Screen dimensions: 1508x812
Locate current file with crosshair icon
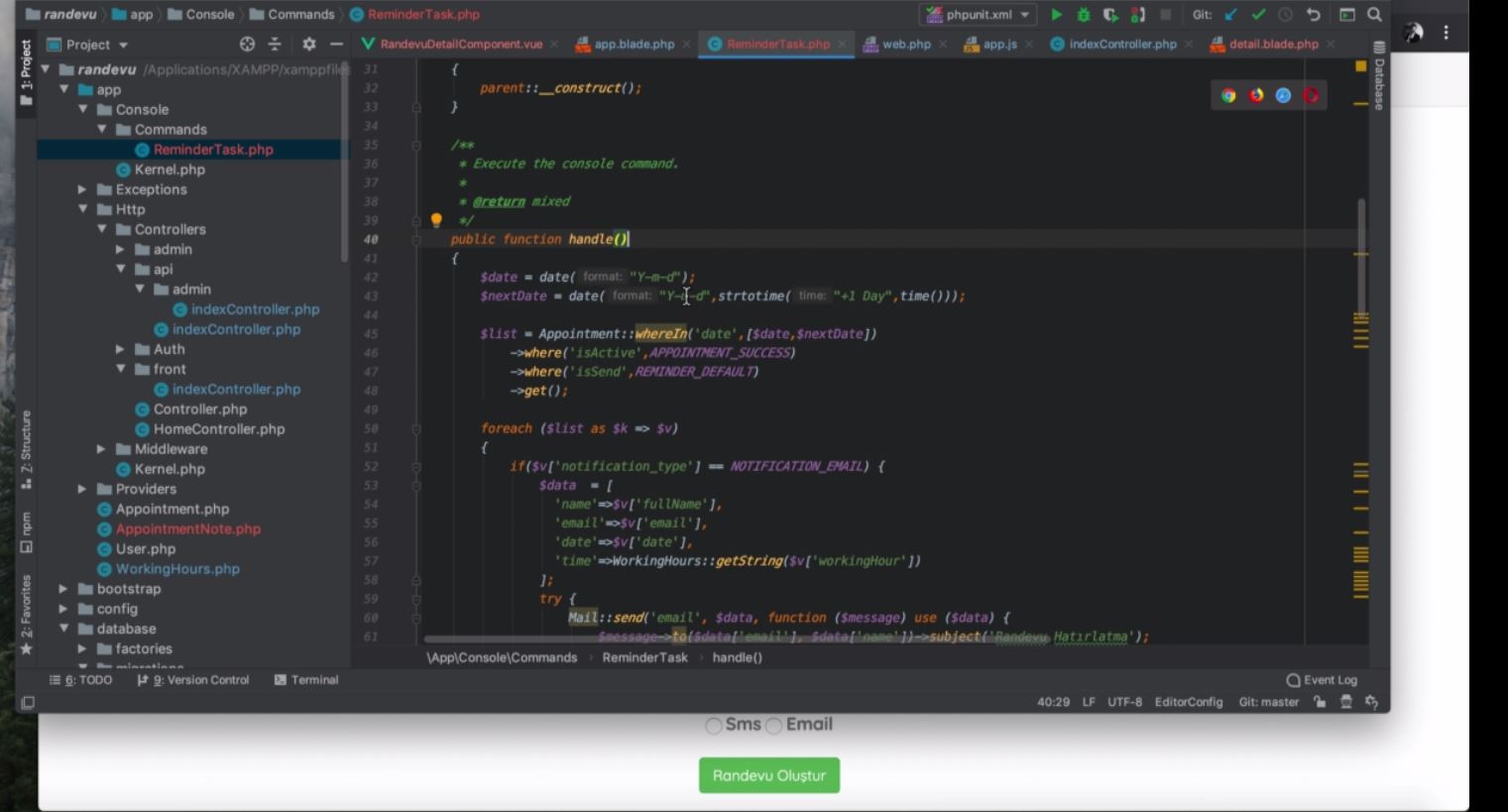point(247,45)
